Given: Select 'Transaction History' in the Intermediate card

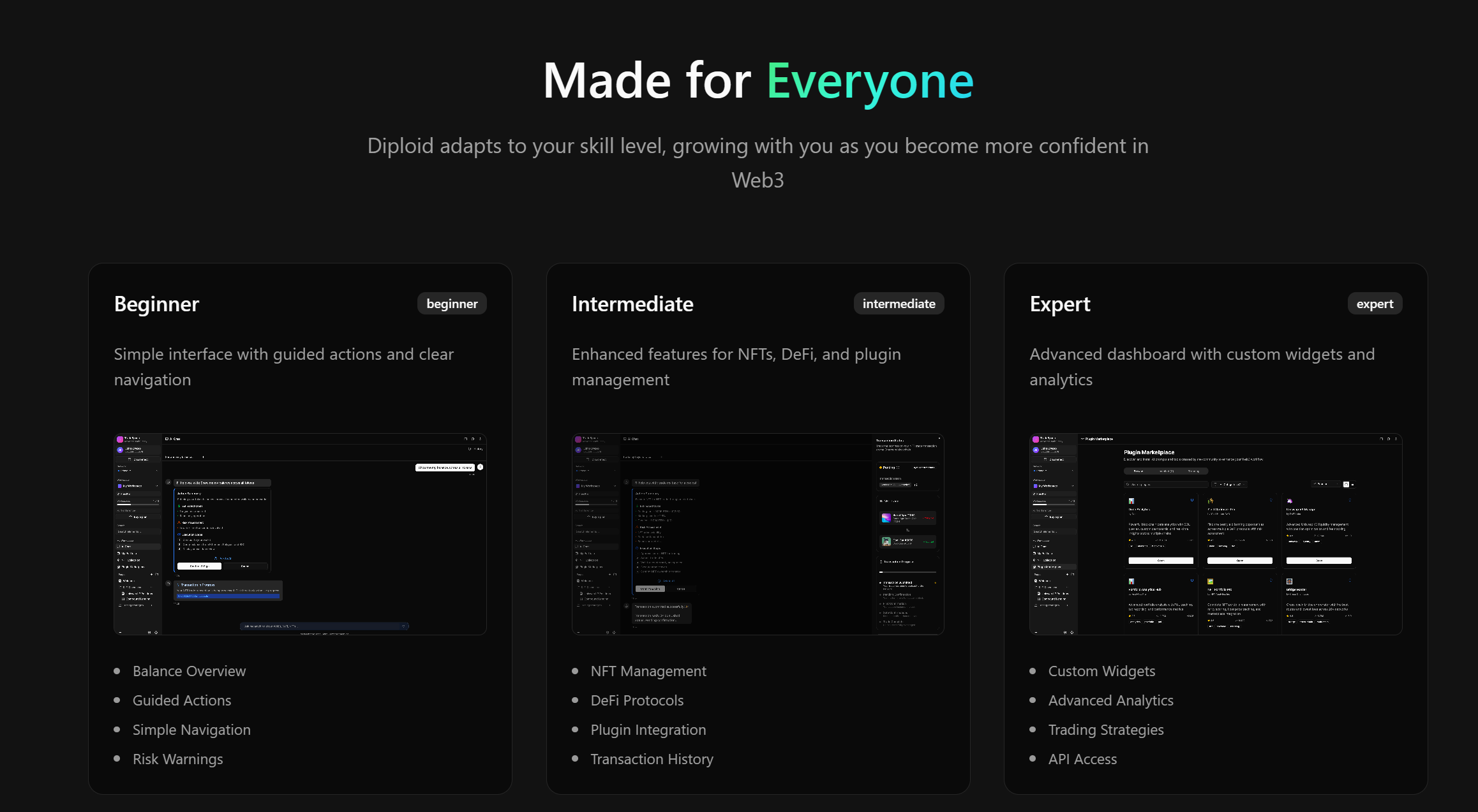Looking at the screenshot, I should [x=652, y=759].
